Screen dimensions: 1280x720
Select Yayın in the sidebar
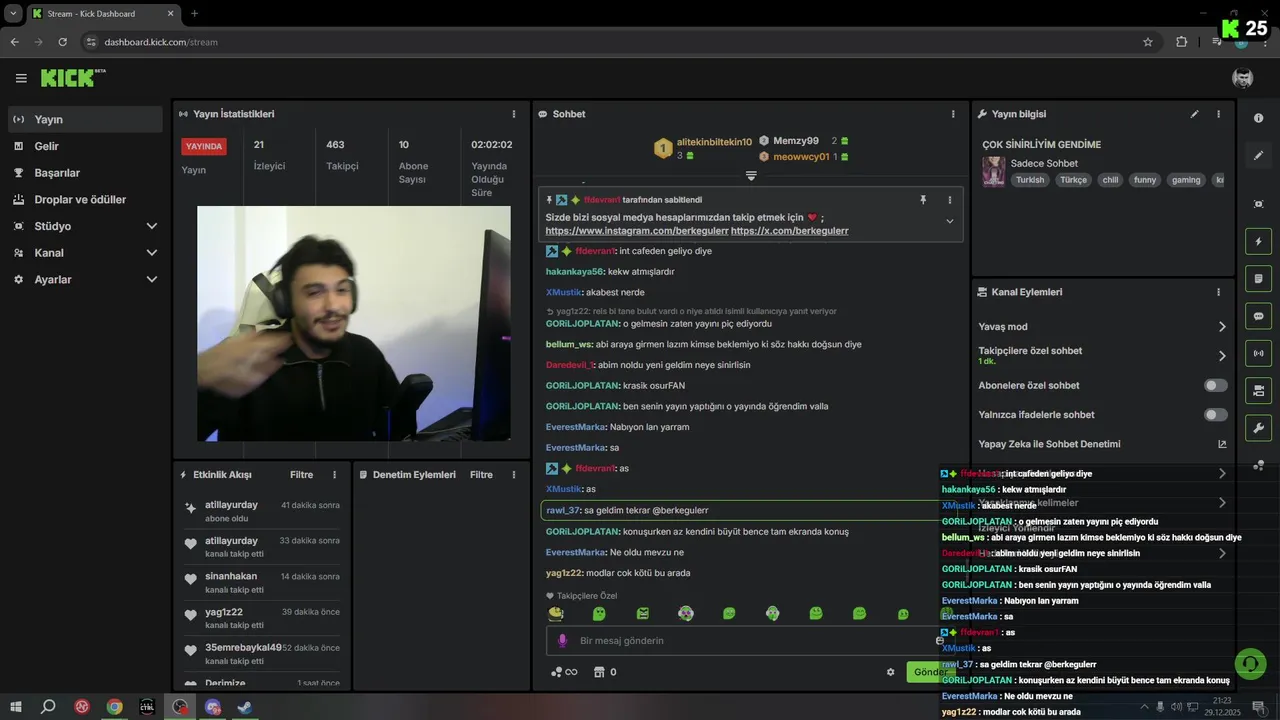(85, 119)
